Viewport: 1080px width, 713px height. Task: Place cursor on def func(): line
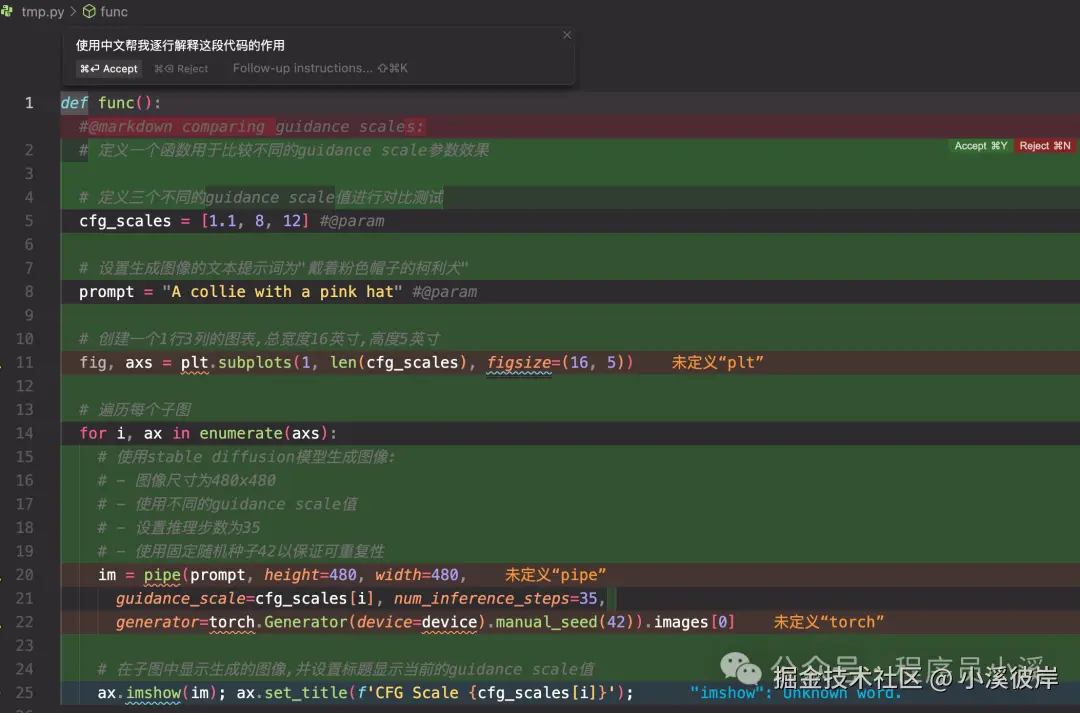pyautogui.click(x=110, y=103)
